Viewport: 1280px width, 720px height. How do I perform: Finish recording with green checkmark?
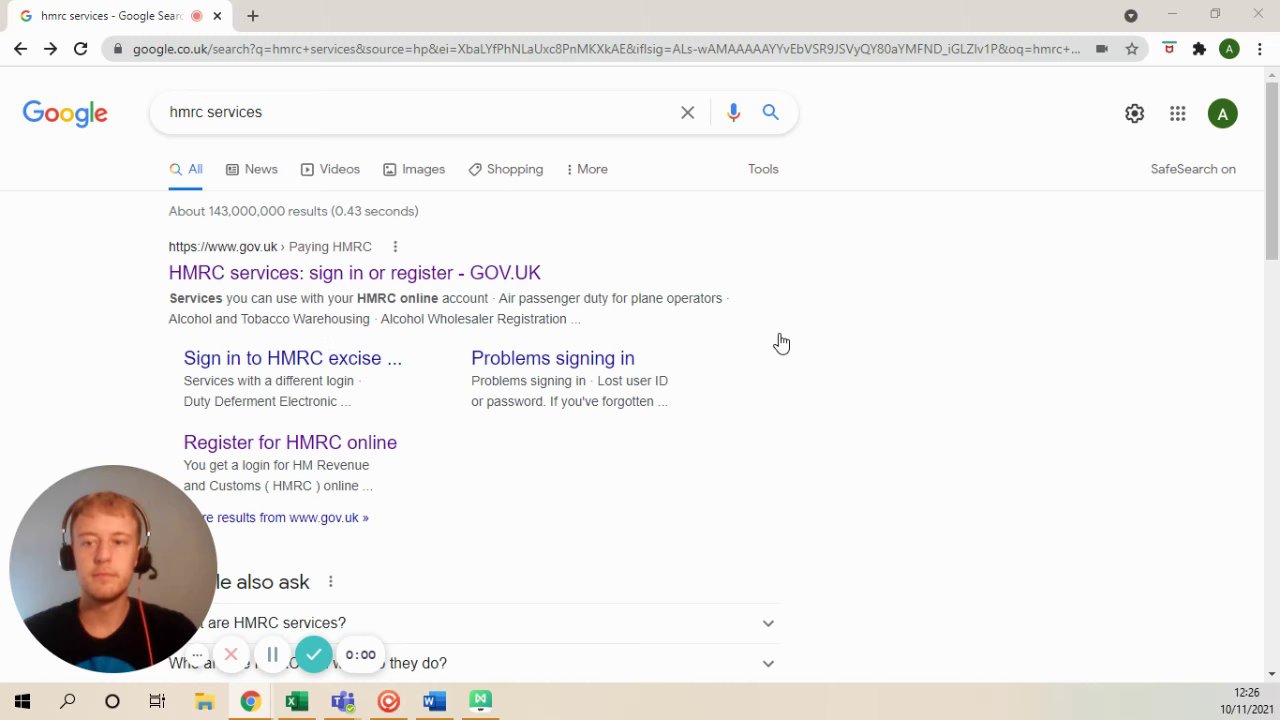(314, 655)
